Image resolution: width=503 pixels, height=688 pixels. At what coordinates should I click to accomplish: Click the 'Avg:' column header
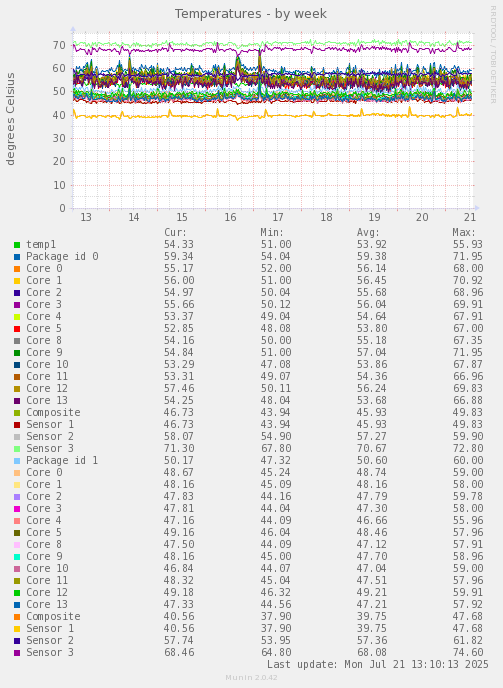click(368, 233)
